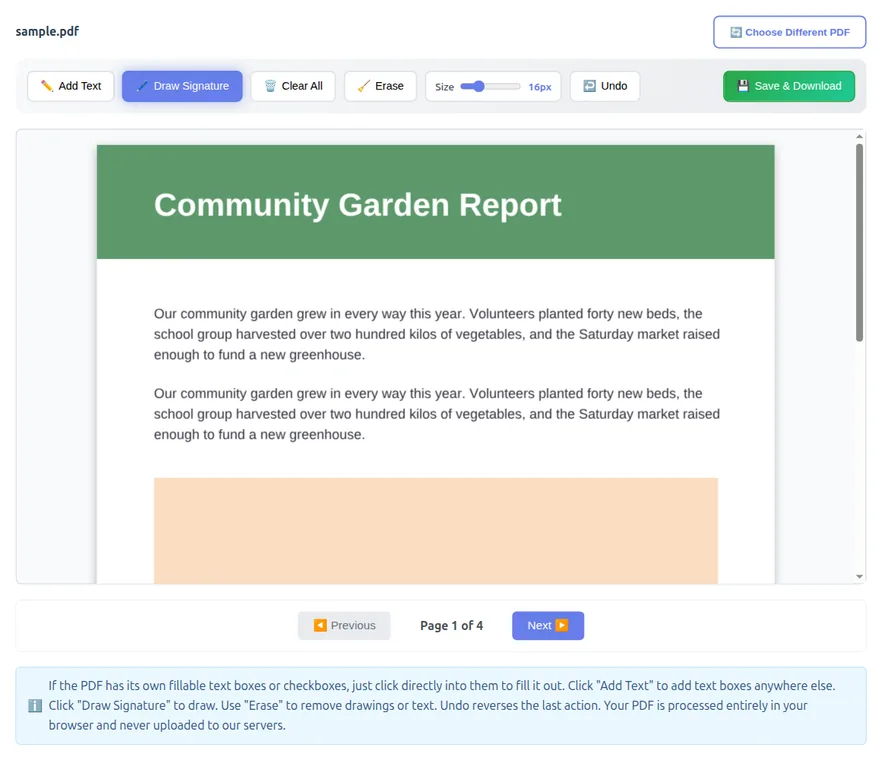Click the blue info icon in the hint box
This screenshot has height=760, width=882.
(x=35, y=705)
